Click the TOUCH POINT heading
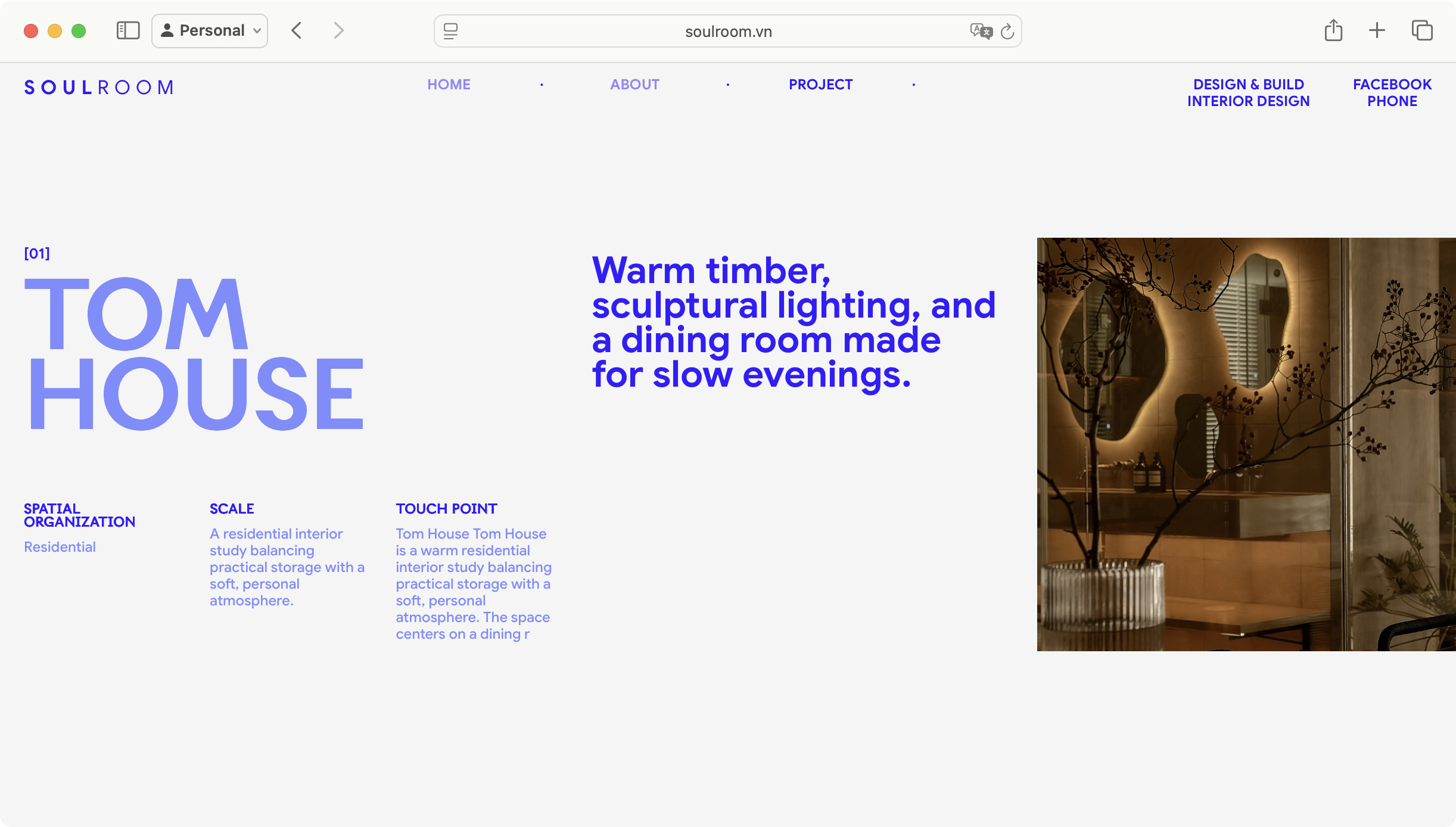The image size is (1456, 827). point(446,509)
